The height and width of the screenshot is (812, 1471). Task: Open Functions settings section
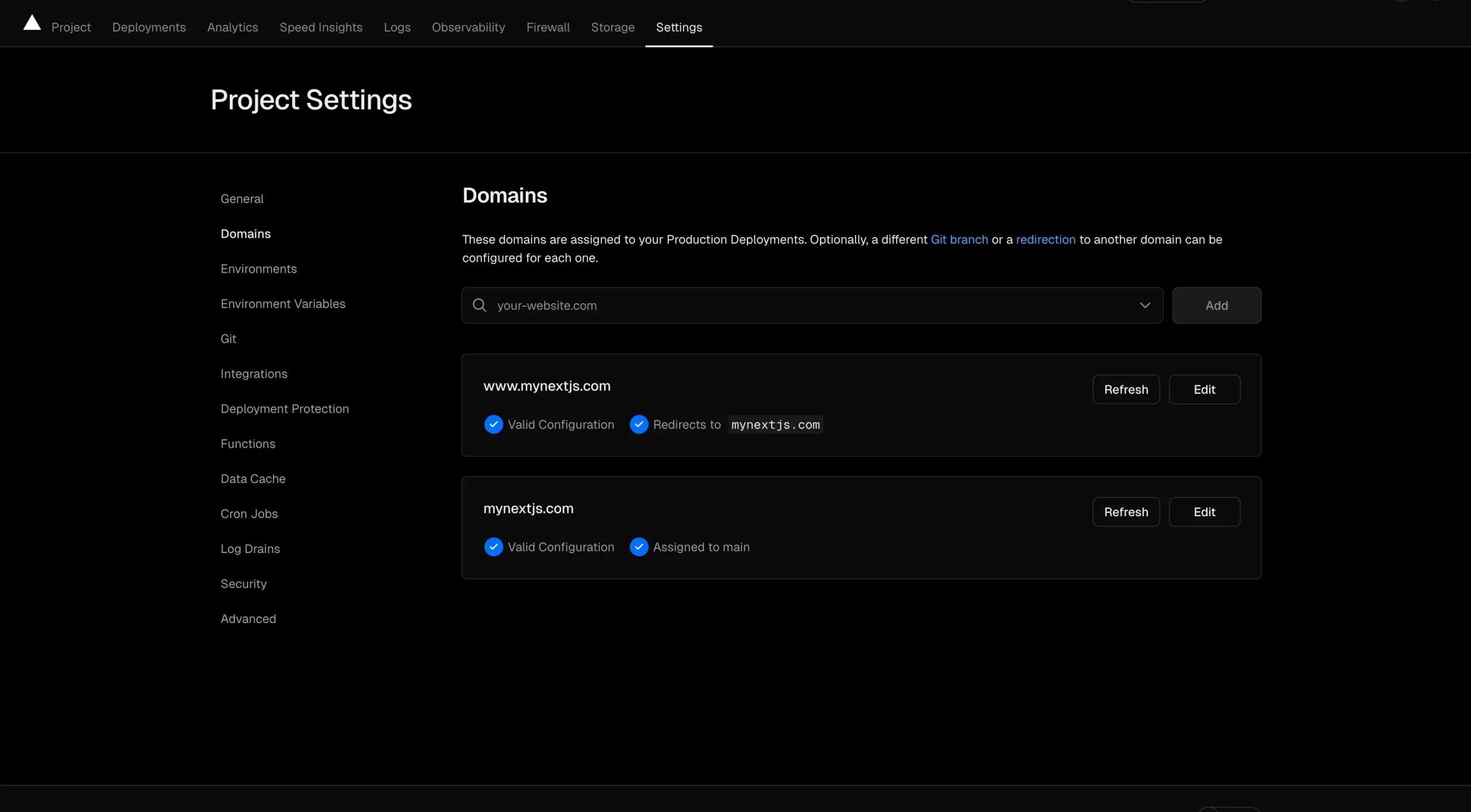[x=248, y=444]
